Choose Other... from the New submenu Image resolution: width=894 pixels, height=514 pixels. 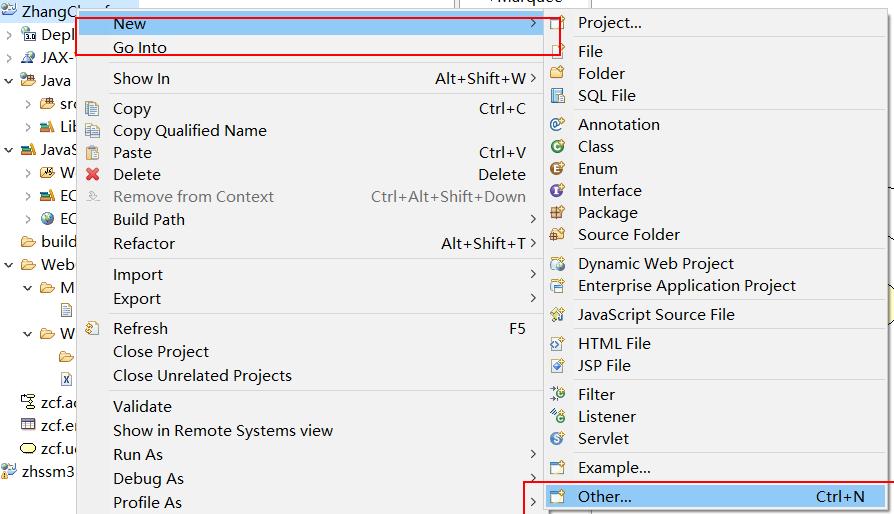tap(605, 496)
